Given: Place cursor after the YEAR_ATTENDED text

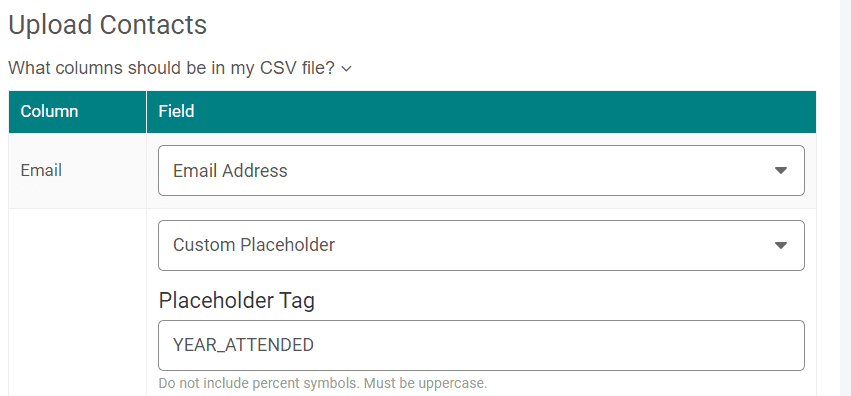Looking at the screenshot, I should 315,346.
